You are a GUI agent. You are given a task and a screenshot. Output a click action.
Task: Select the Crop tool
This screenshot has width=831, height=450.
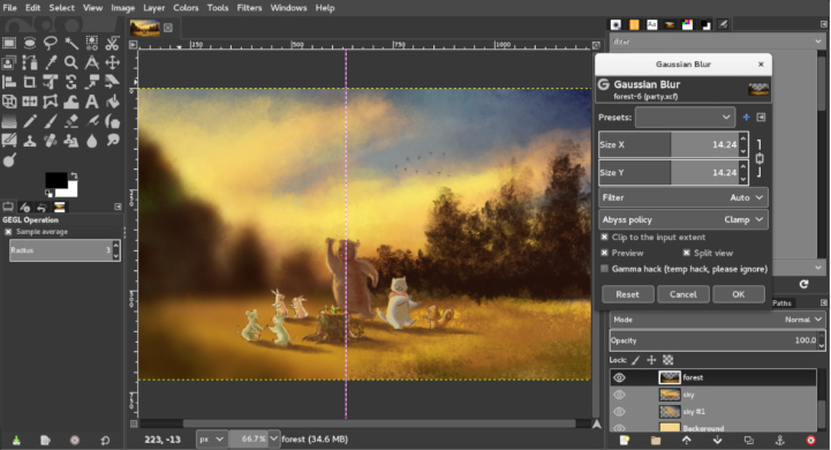pyautogui.click(x=30, y=82)
